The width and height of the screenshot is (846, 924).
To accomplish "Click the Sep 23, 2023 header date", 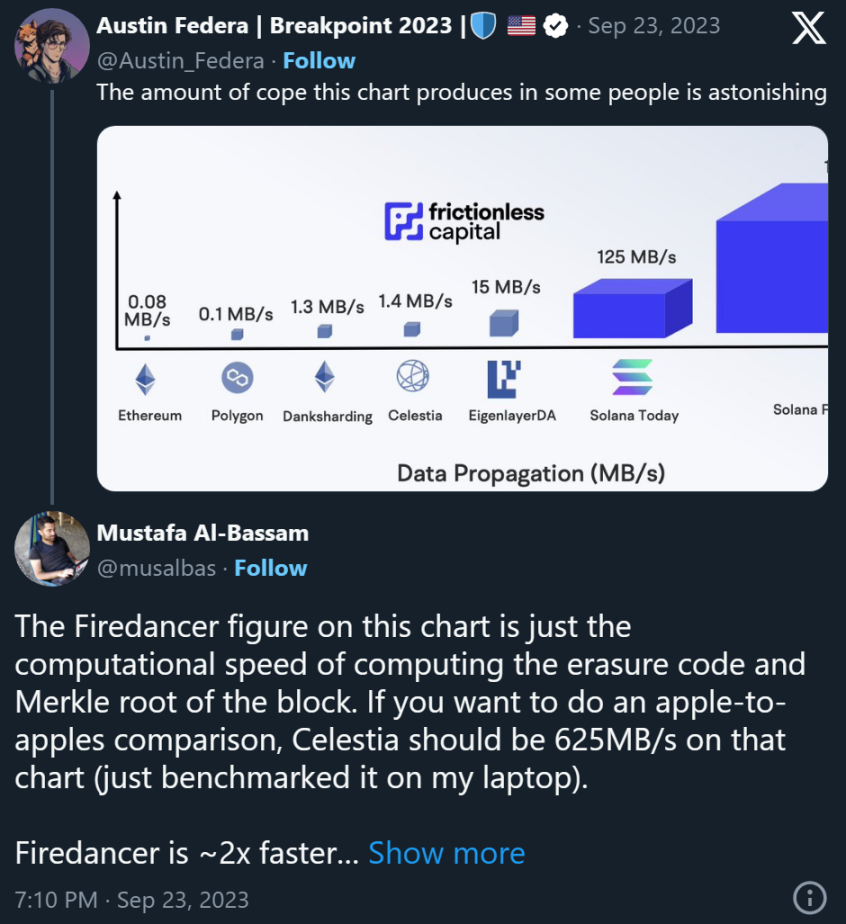I will (654, 25).
